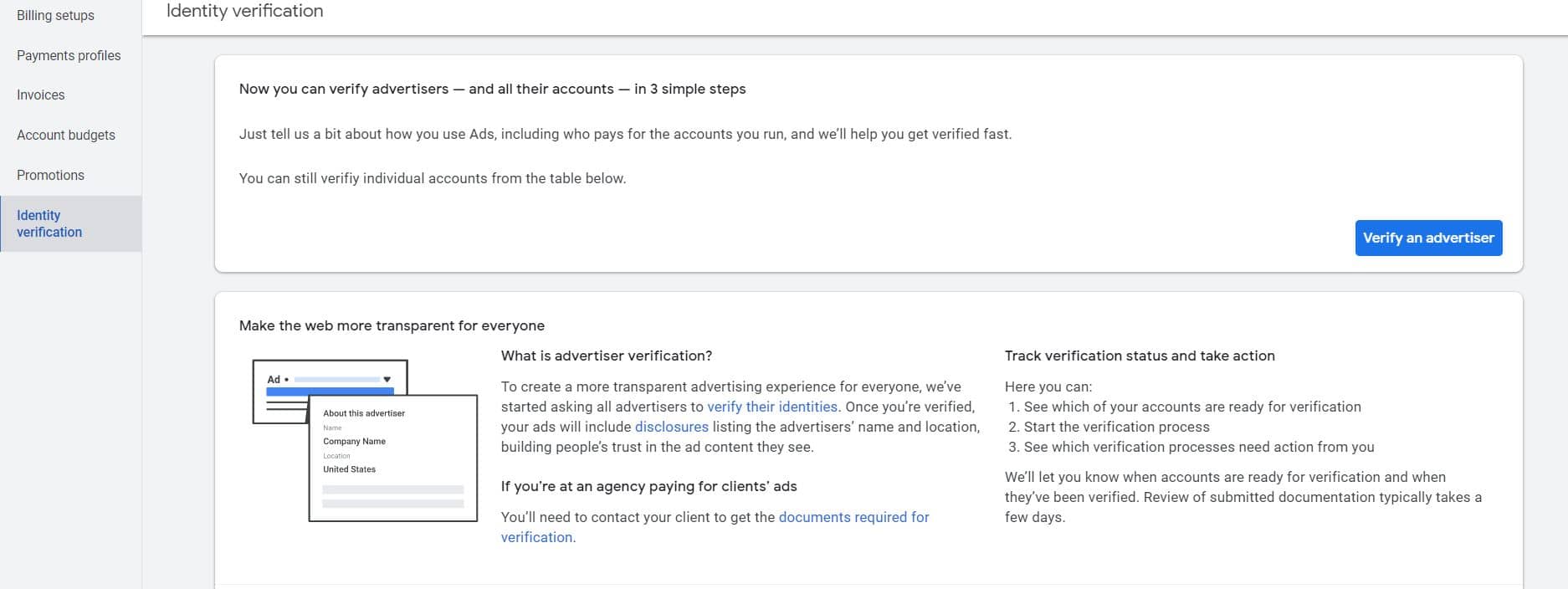
Task: Open the Invoices section
Action: 40,95
